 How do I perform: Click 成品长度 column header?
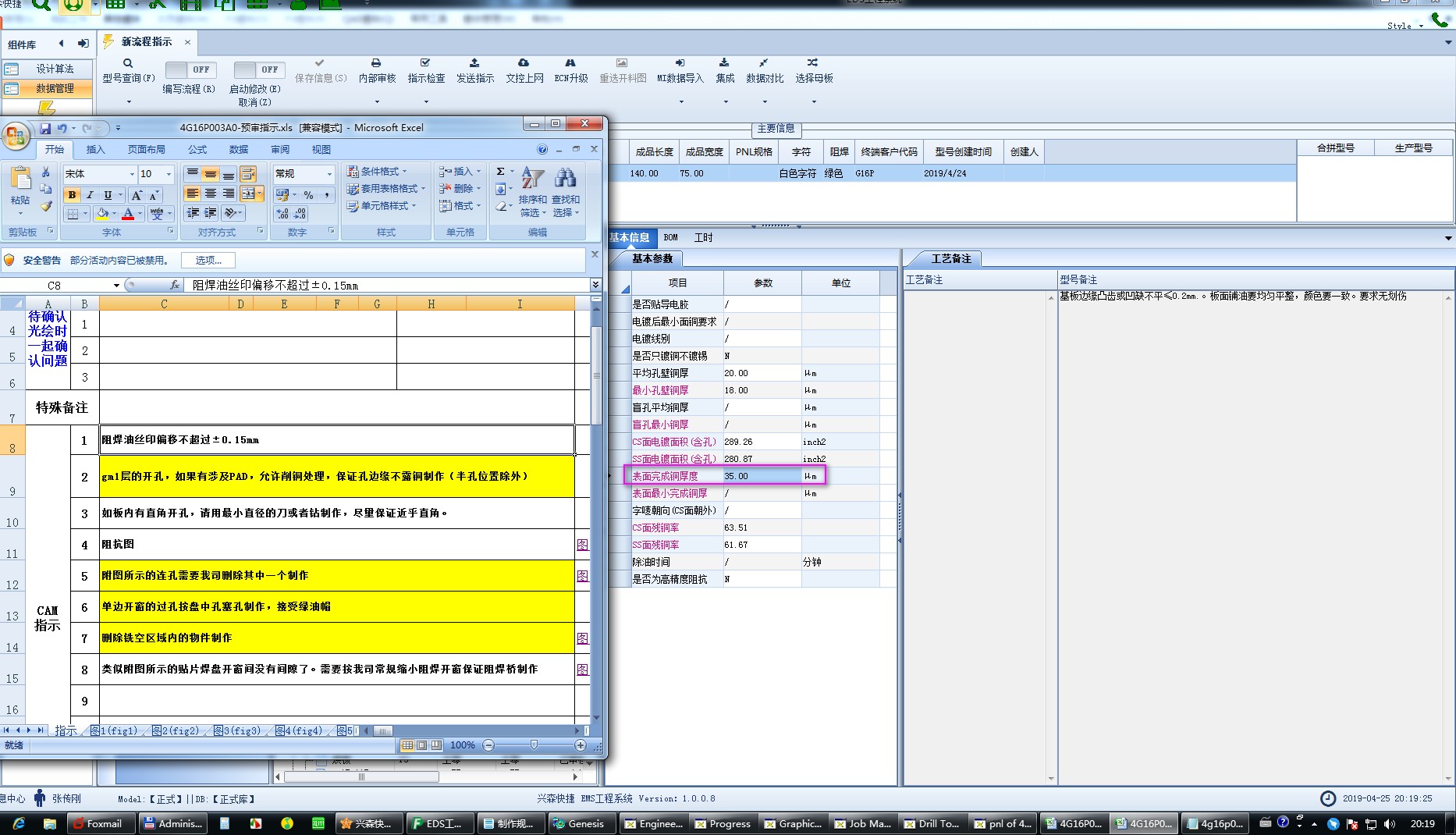(x=654, y=151)
